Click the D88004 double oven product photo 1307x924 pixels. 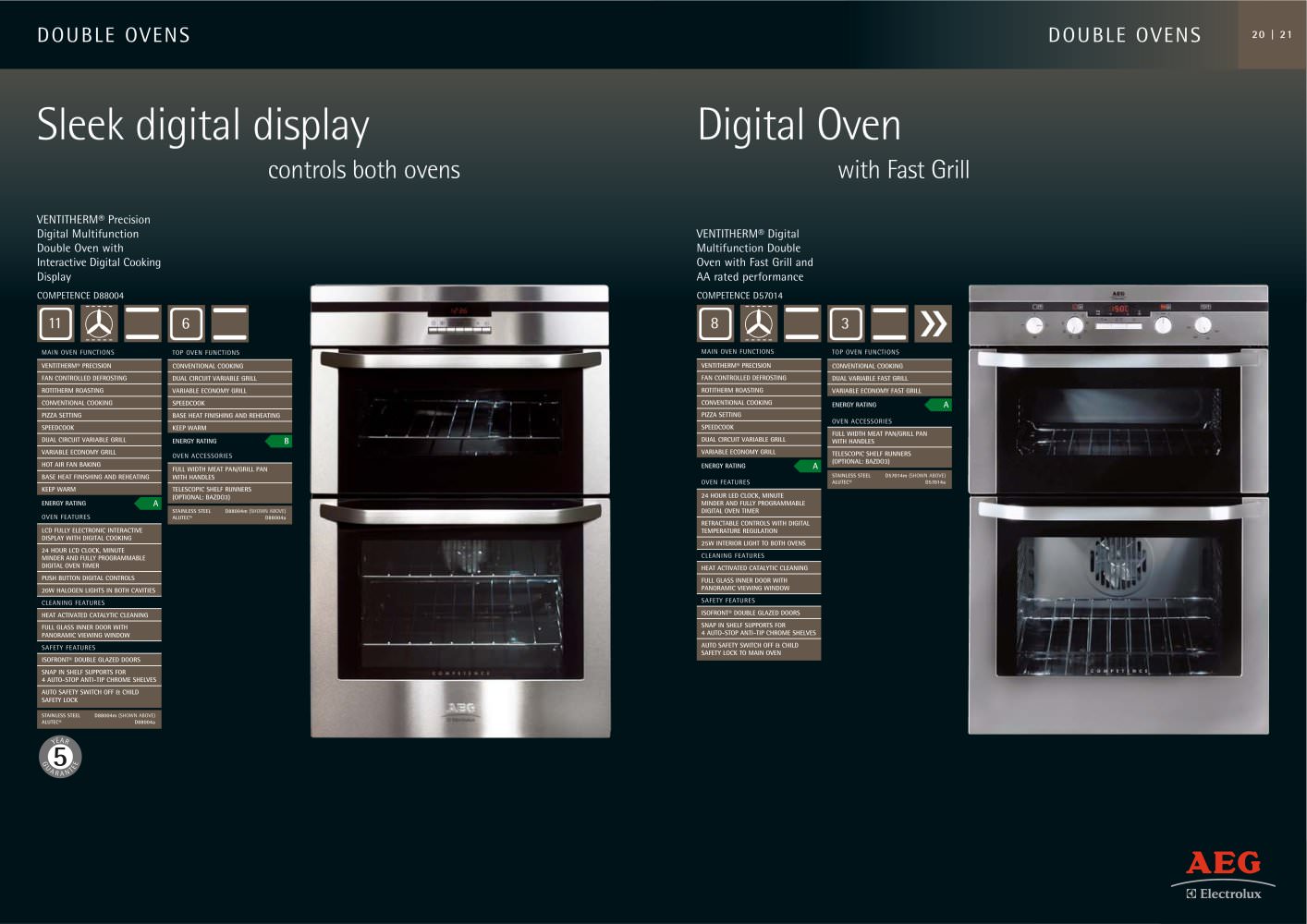pos(459,511)
